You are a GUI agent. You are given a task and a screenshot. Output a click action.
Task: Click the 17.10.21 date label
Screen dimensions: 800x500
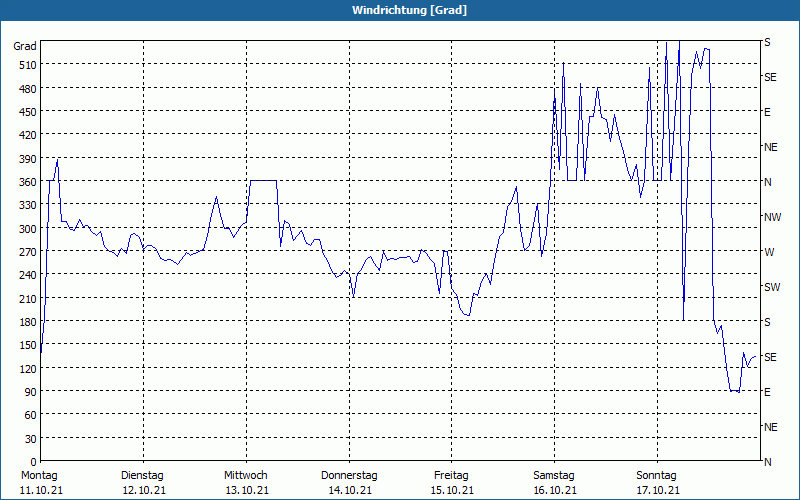click(657, 490)
